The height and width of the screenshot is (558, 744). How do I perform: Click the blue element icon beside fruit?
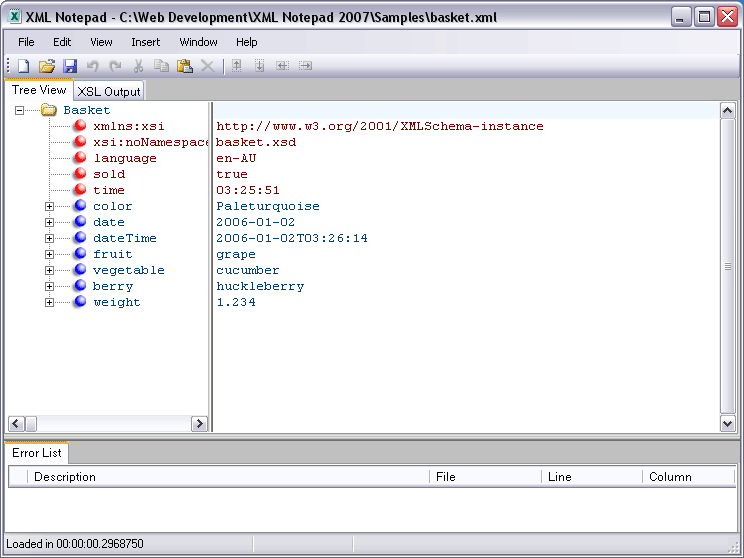(x=80, y=253)
